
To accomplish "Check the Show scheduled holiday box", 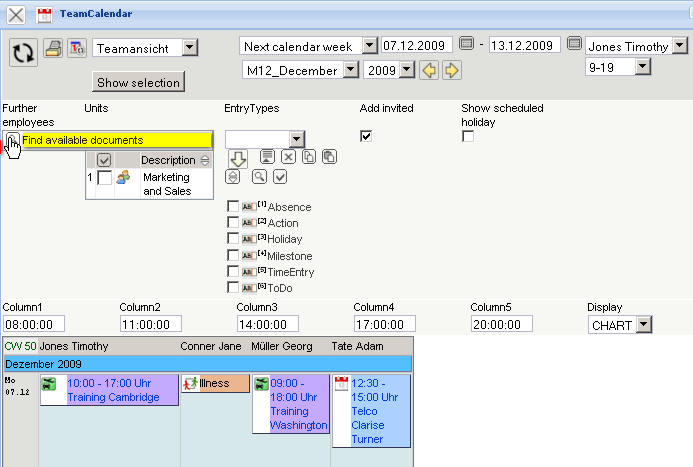I will pyautogui.click(x=468, y=136).
